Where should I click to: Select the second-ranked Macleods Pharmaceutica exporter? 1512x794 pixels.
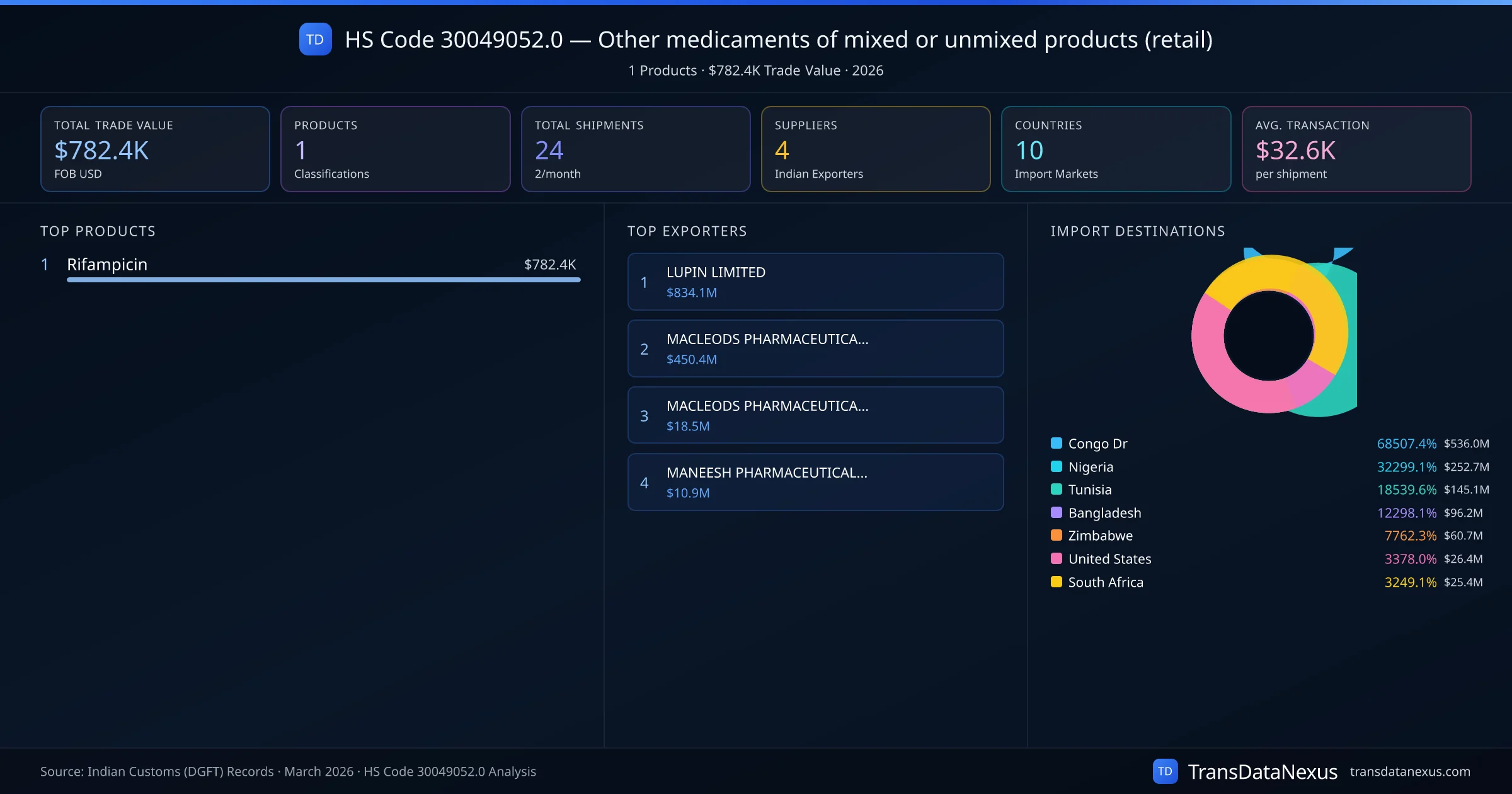(815, 348)
